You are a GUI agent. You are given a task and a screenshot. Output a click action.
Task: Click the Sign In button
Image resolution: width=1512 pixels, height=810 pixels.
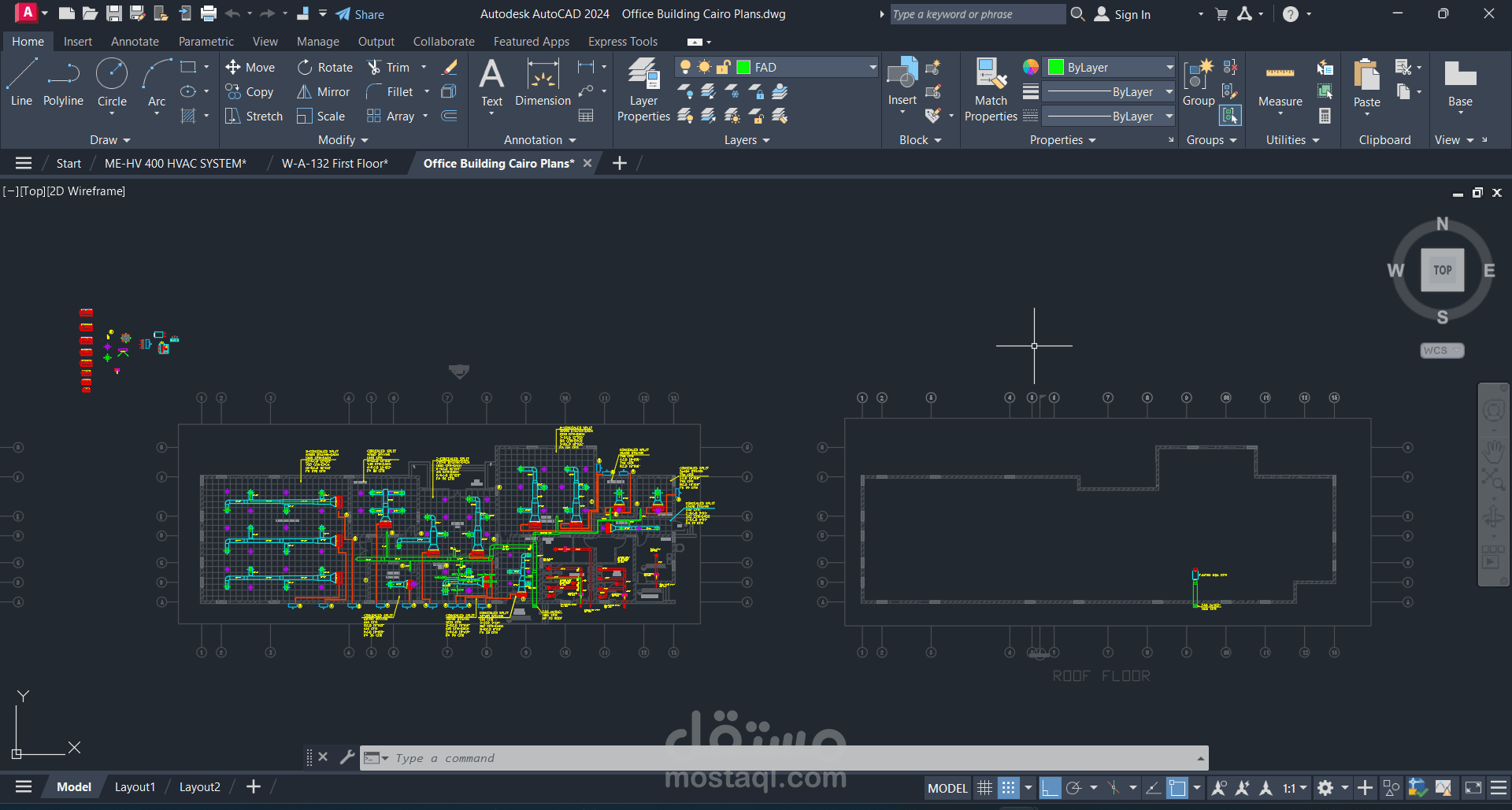1123,14
